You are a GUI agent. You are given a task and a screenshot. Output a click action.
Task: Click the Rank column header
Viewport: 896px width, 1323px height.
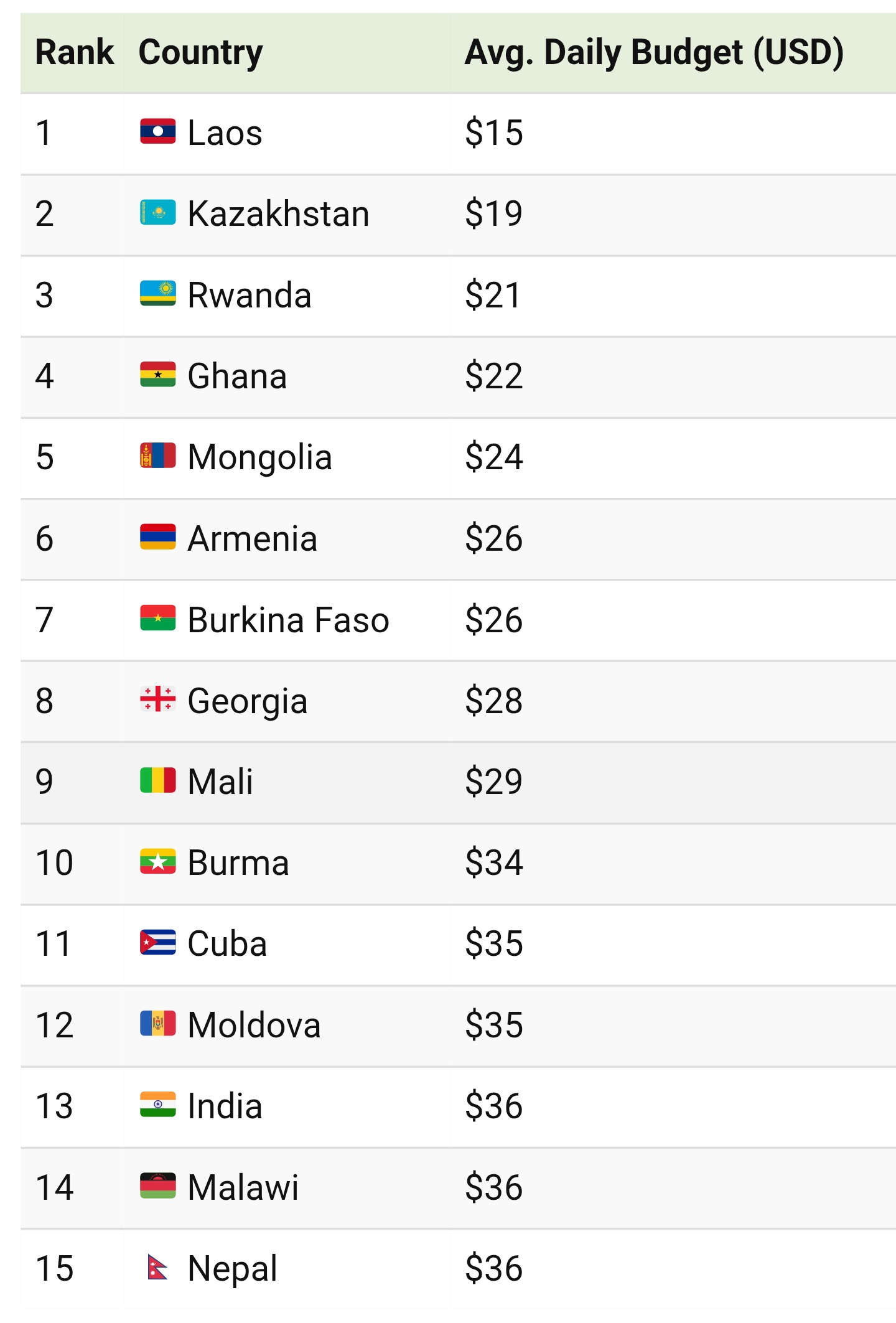[74, 52]
